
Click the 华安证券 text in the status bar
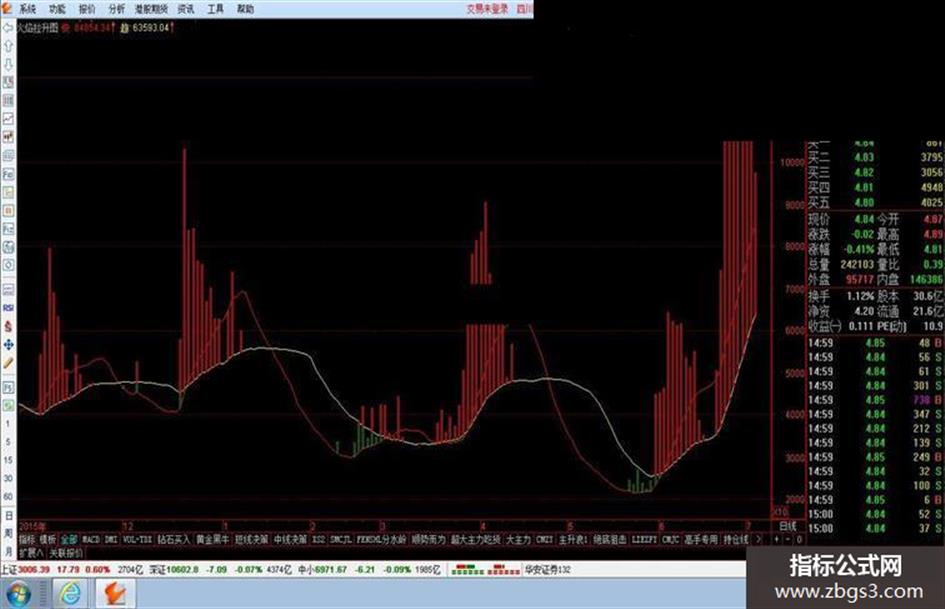click(547, 569)
